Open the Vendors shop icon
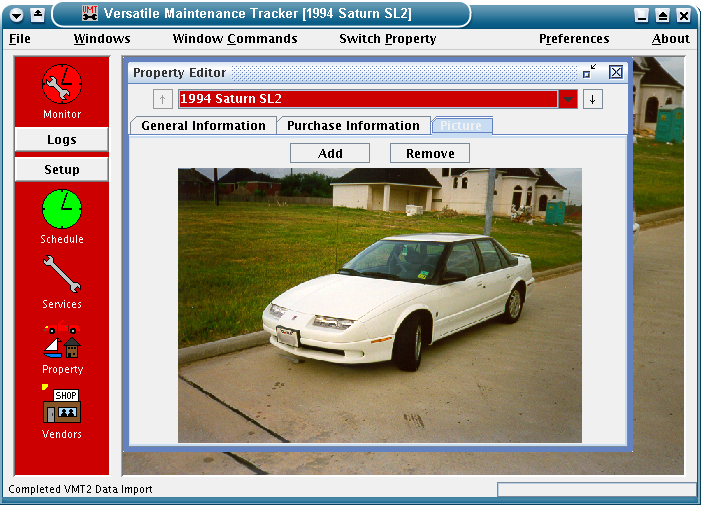The image size is (701, 505). (x=62, y=405)
